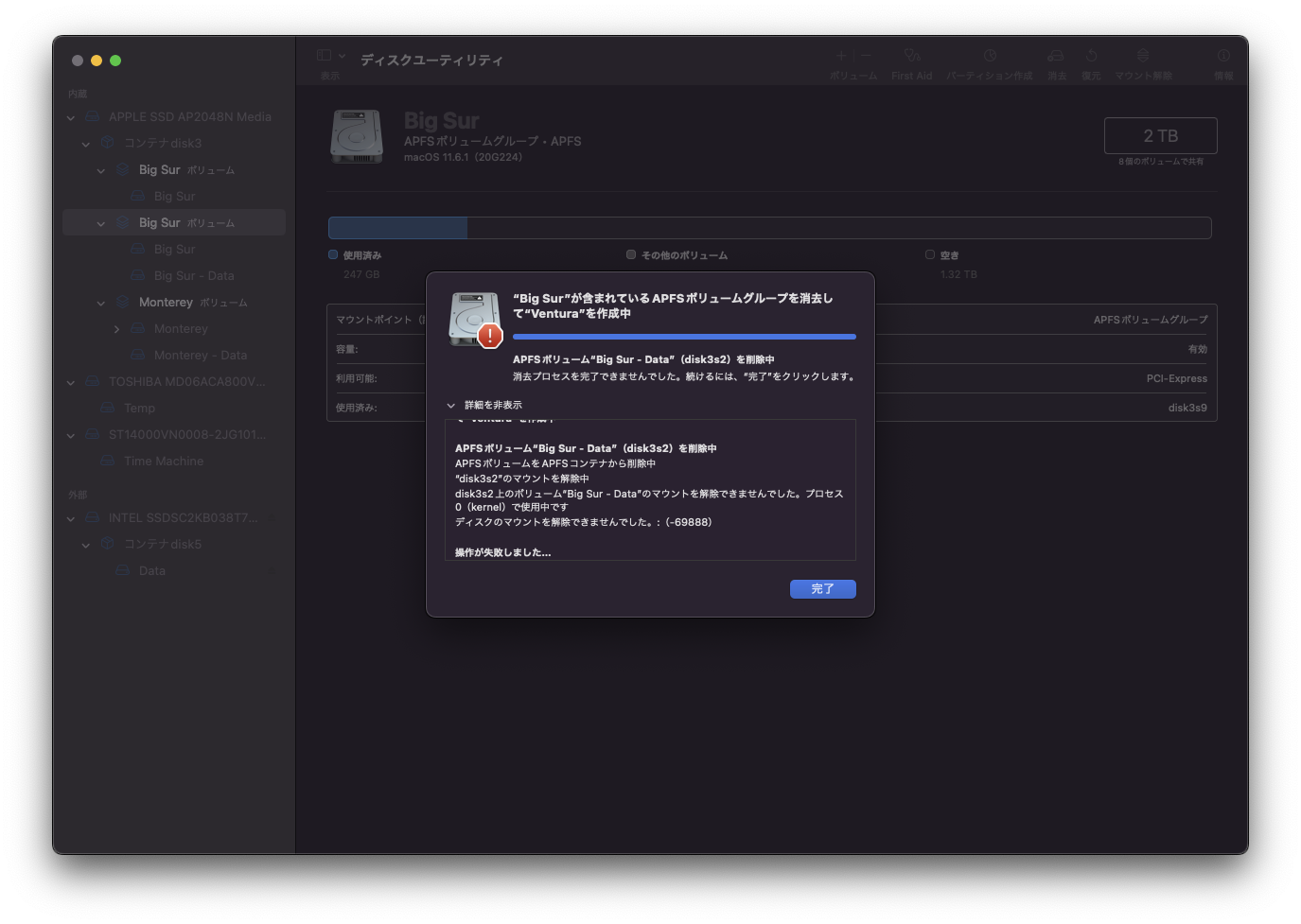Click the details log text area
The image size is (1301, 924).
click(x=650, y=490)
